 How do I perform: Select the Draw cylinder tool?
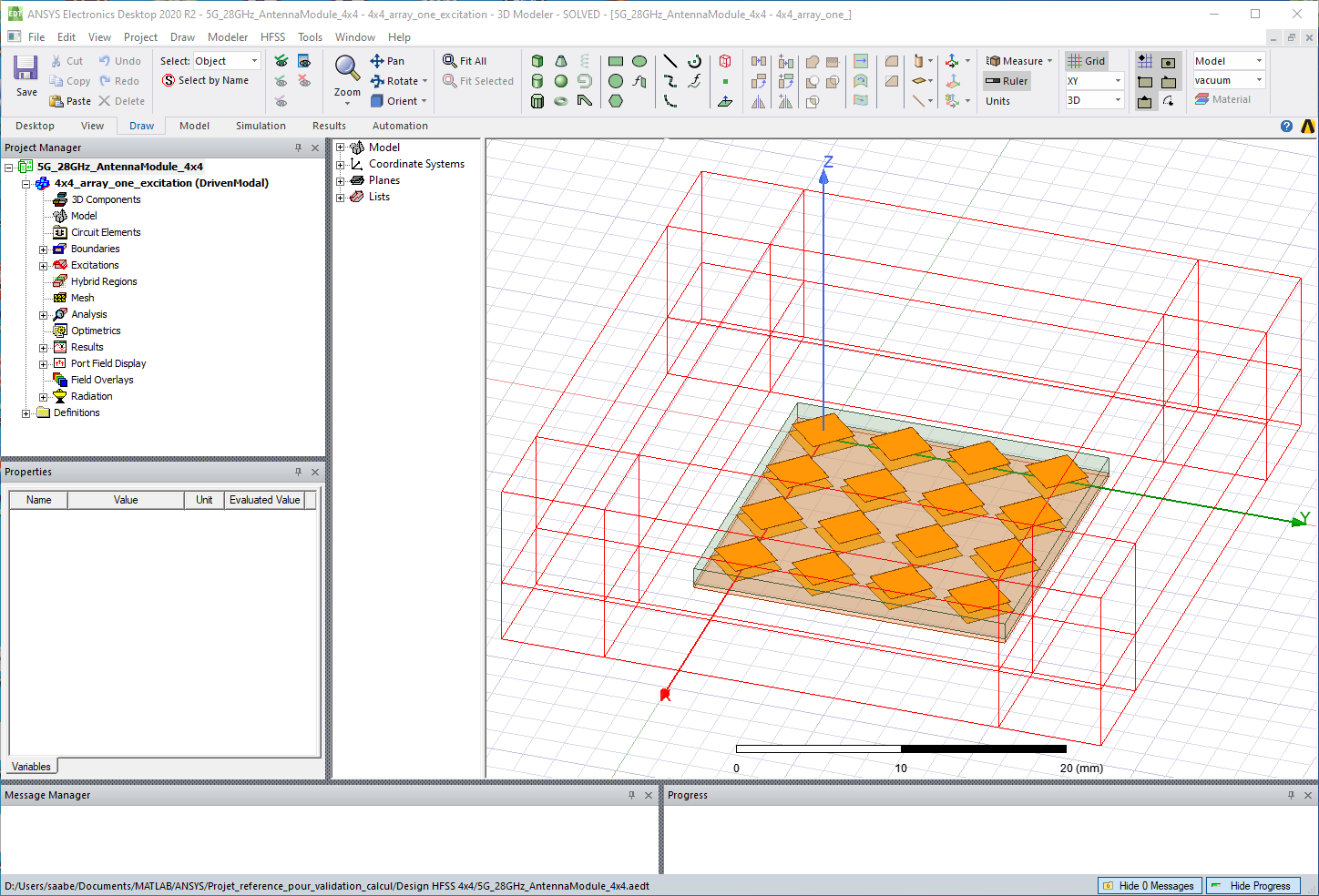click(x=537, y=81)
